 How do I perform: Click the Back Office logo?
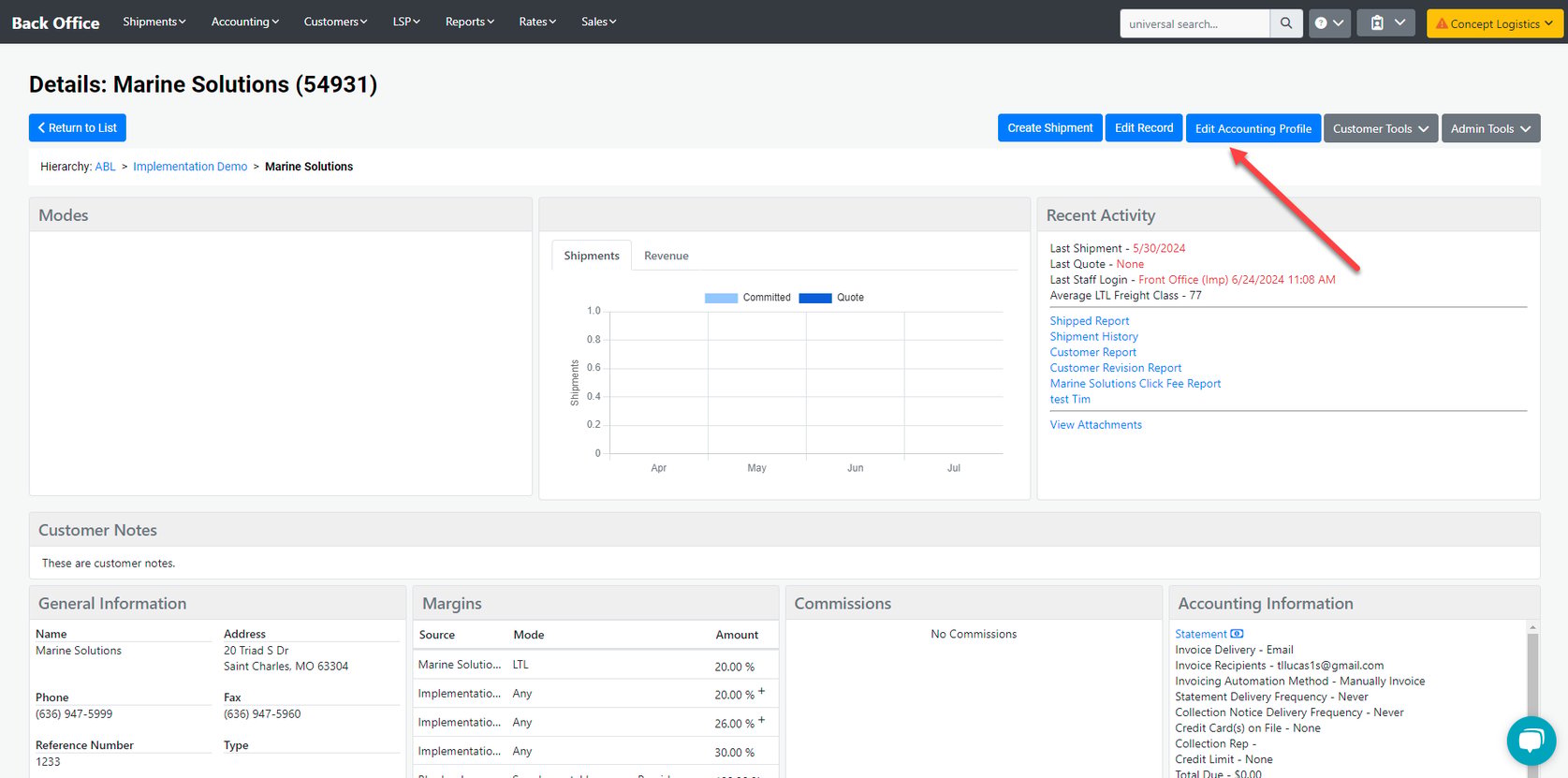click(x=55, y=22)
